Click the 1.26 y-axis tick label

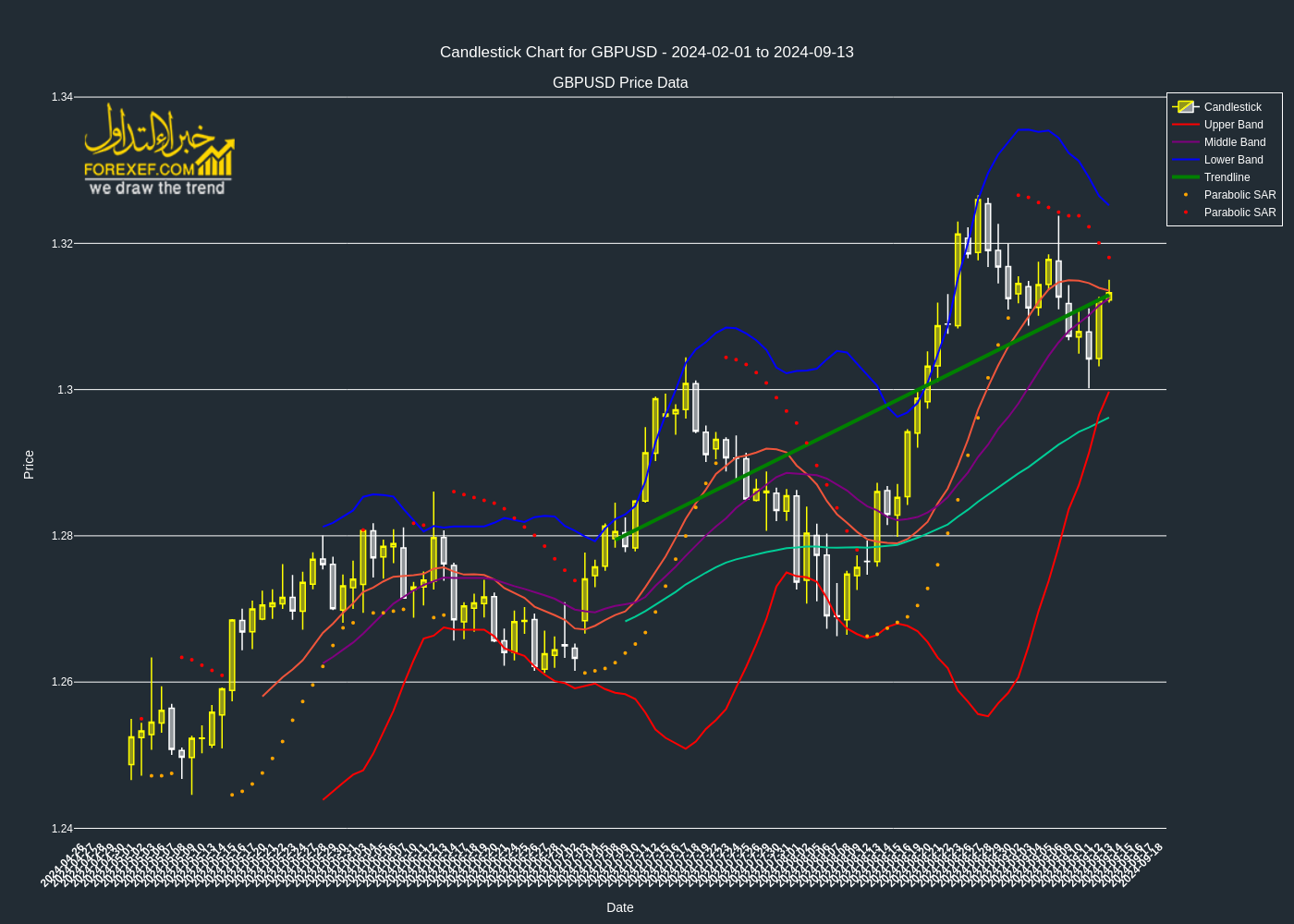click(x=62, y=682)
